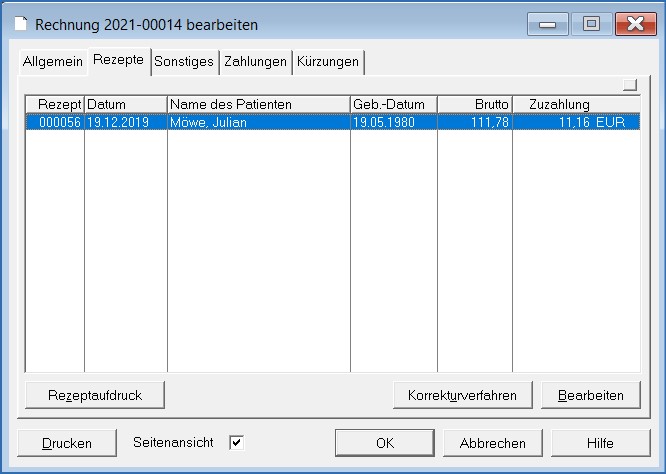
Task: Open the Sonstiges tab
Action: tap(184, 62)
